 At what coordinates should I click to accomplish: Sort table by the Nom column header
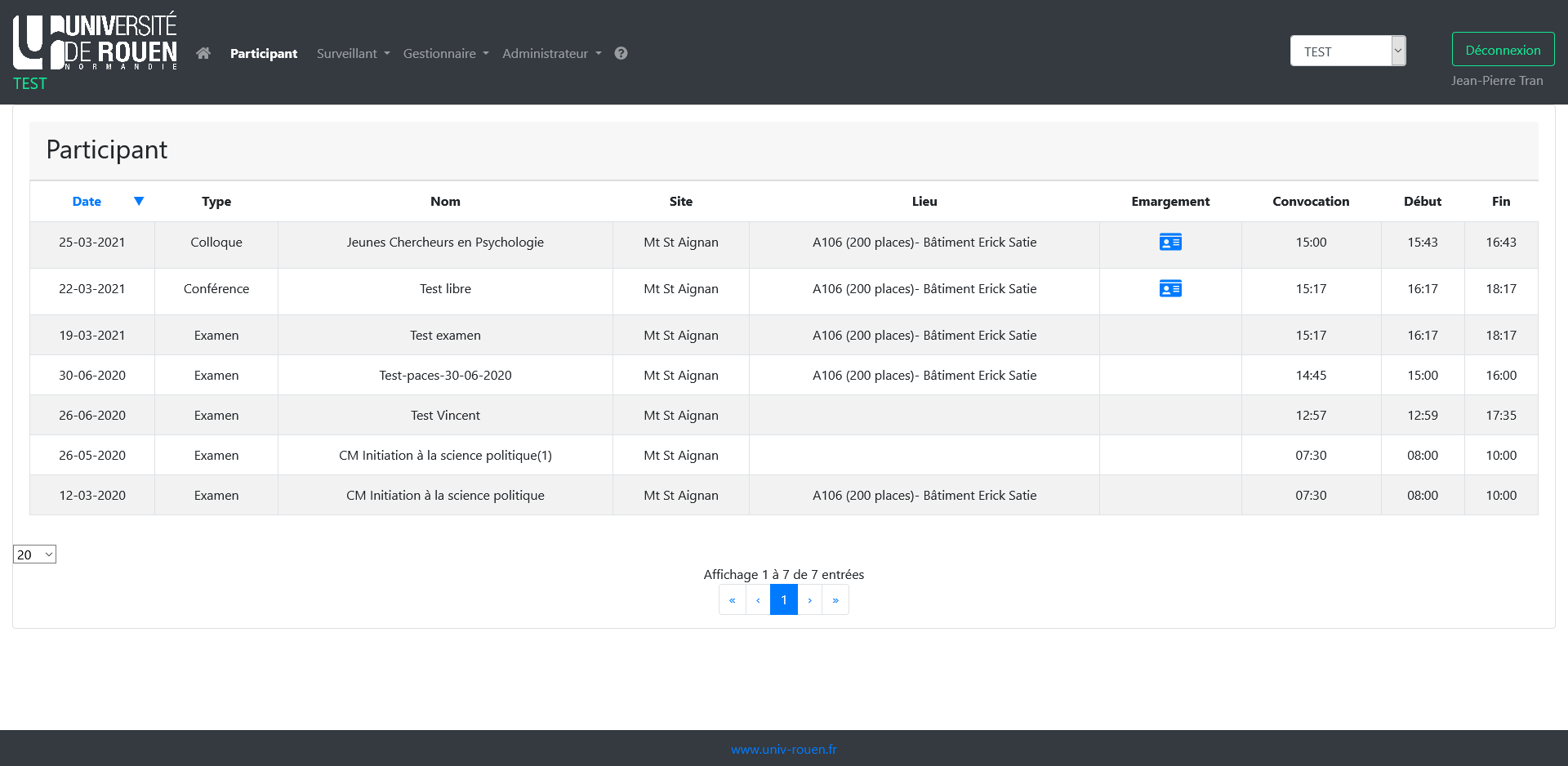445,202
